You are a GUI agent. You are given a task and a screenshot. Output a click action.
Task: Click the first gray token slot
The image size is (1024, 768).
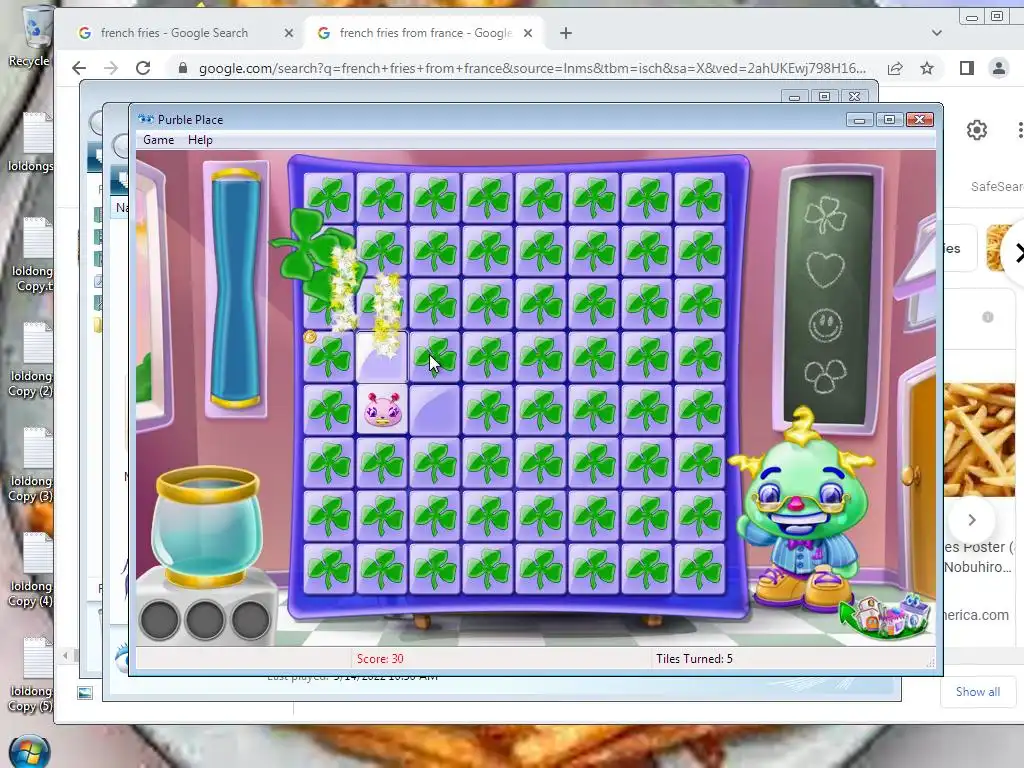160,620
